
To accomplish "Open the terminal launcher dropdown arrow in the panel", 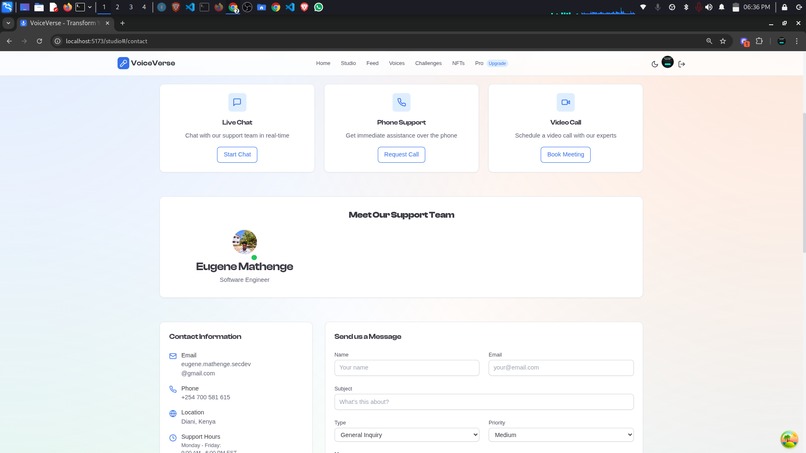I will (89, 7).
